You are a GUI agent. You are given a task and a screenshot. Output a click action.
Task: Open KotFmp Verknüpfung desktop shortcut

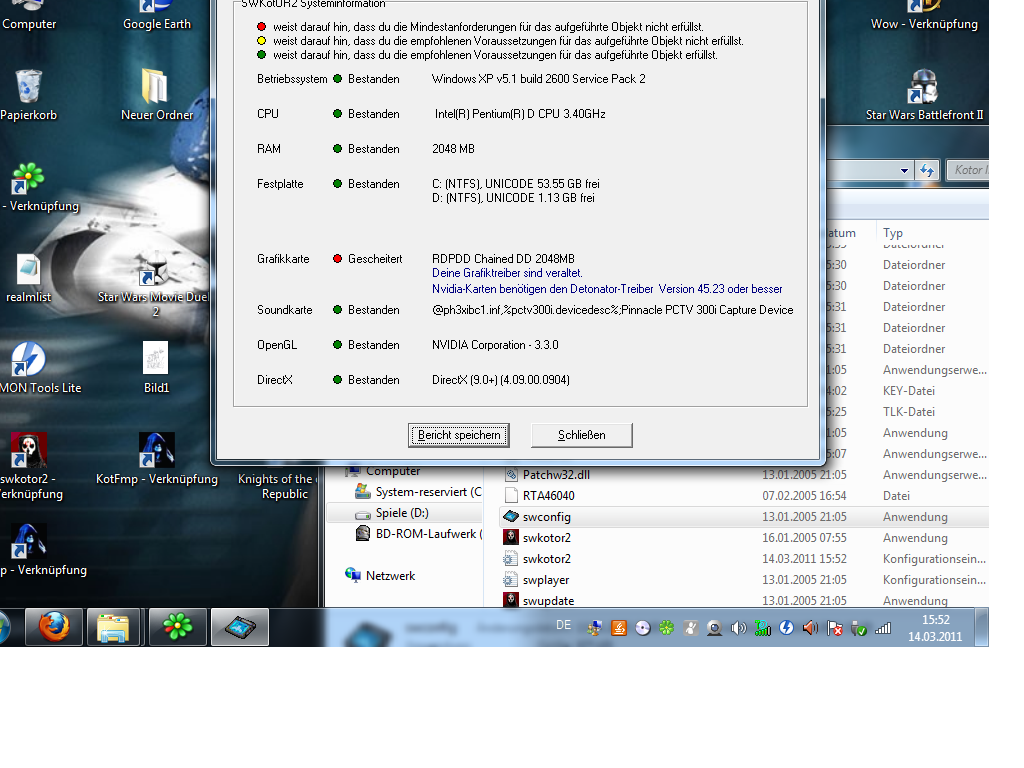coord(157,459)
